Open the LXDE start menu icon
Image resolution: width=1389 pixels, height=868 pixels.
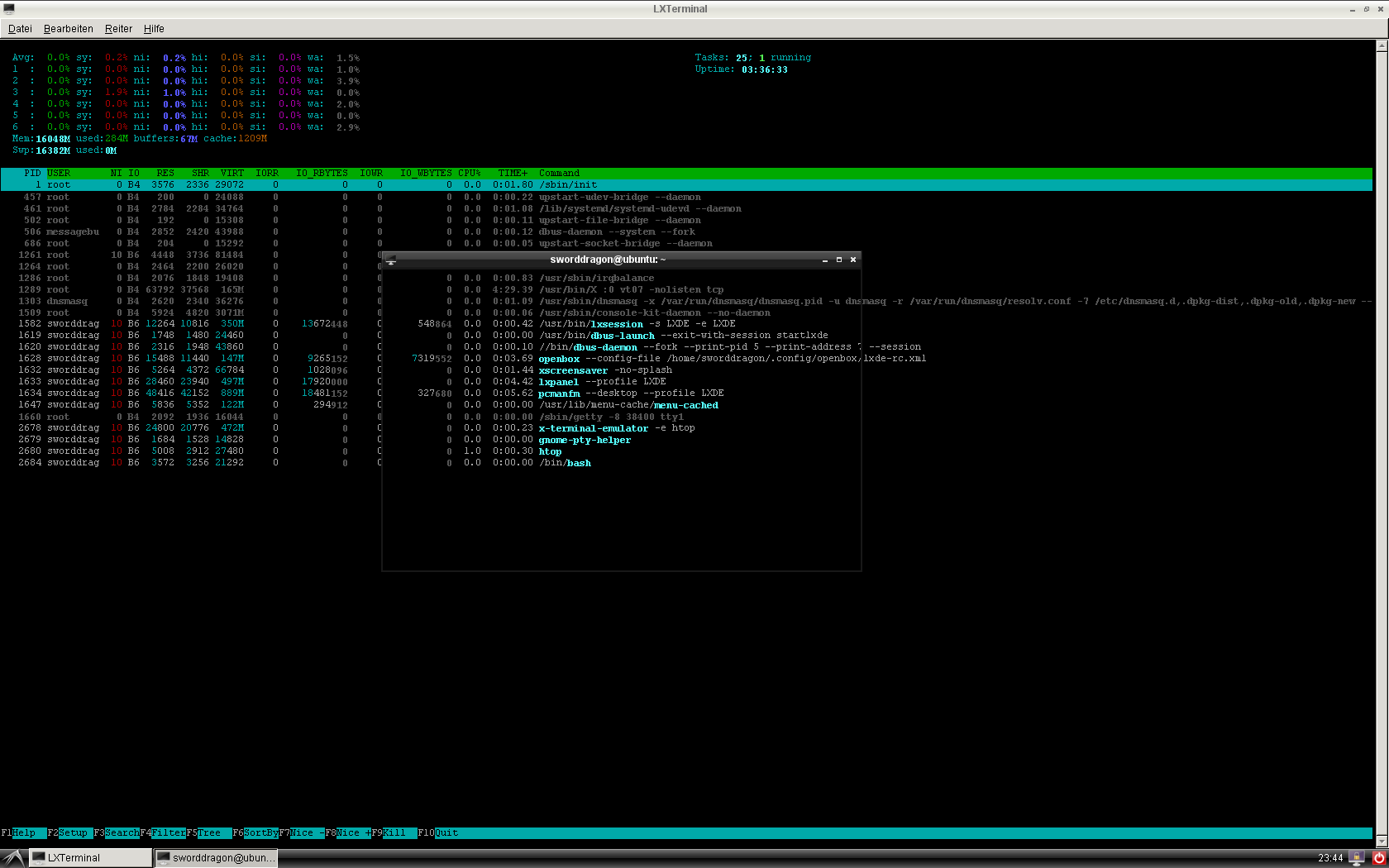(13, 858)
